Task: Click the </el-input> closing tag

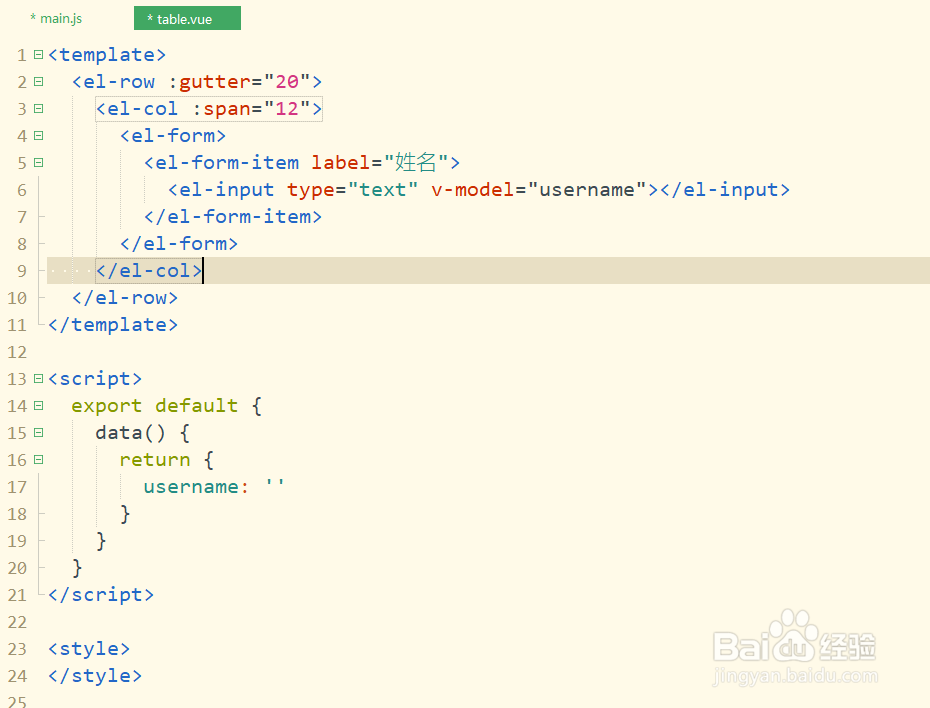Action: [725, 190]
